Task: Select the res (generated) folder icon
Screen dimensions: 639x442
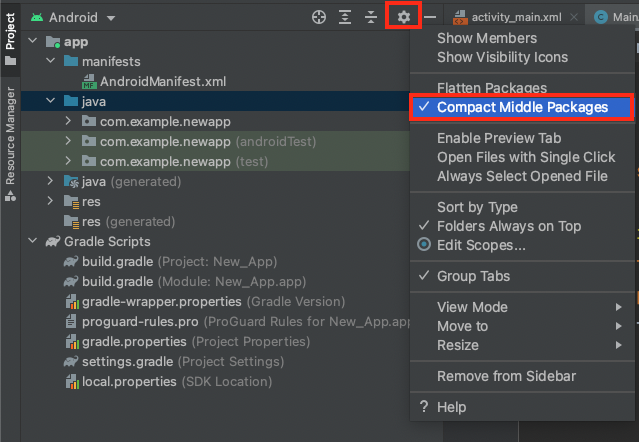Action: click(71, 222)
